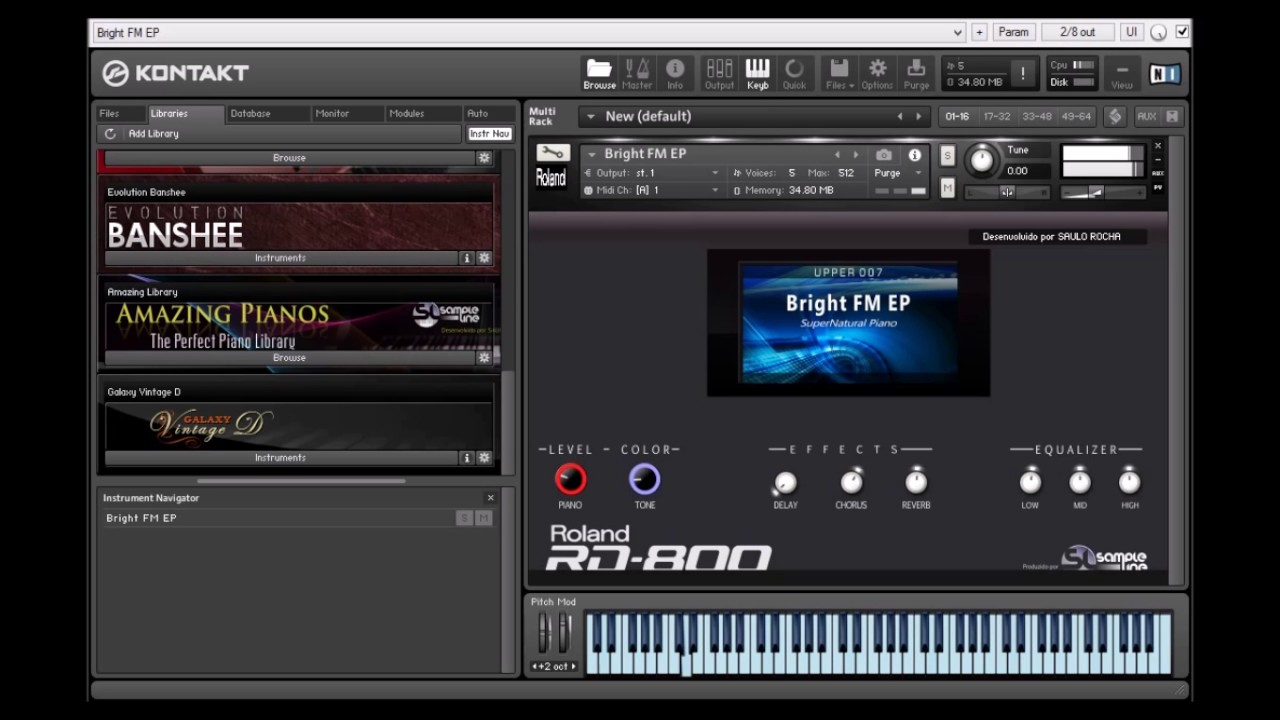This screenshot has height=720, width=1280.
Task: Close the Instrument Navigator pane
Action: point(490,498)
